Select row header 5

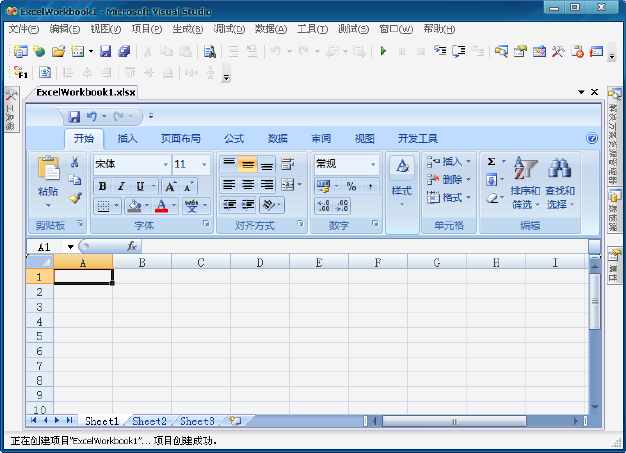[40, 336]
